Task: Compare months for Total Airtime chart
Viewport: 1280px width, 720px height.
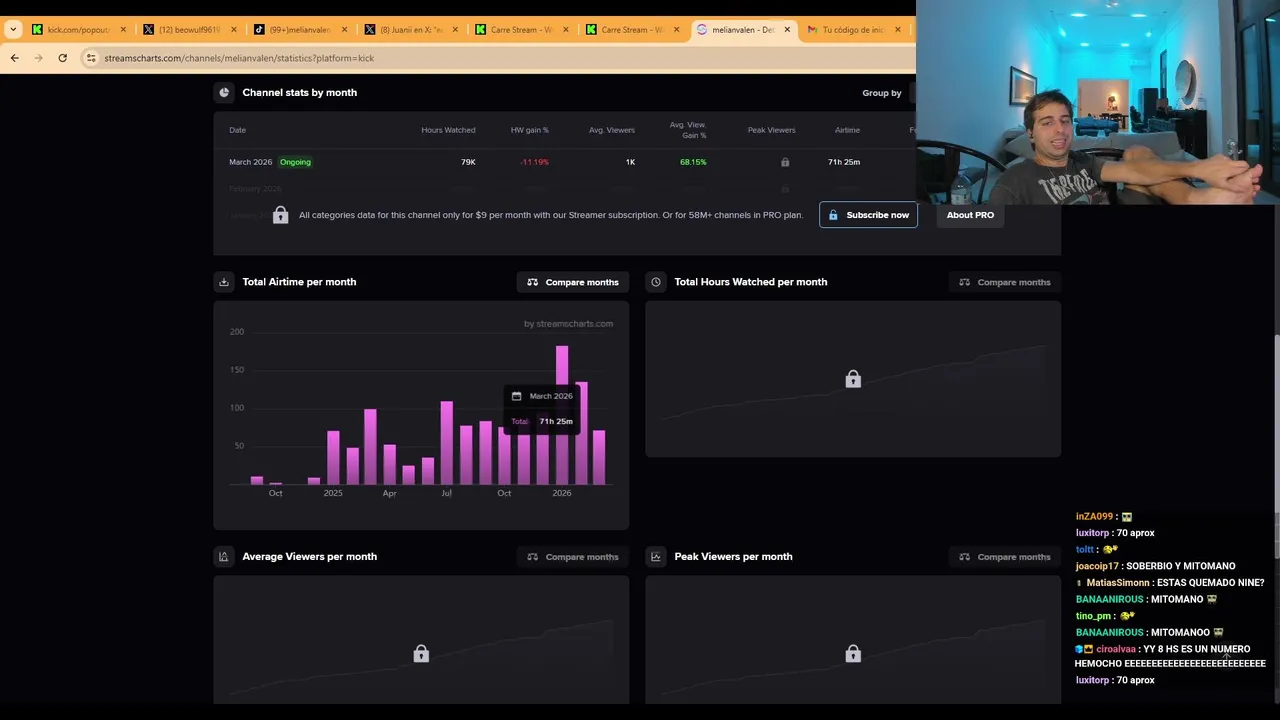Action: point(573,282)
